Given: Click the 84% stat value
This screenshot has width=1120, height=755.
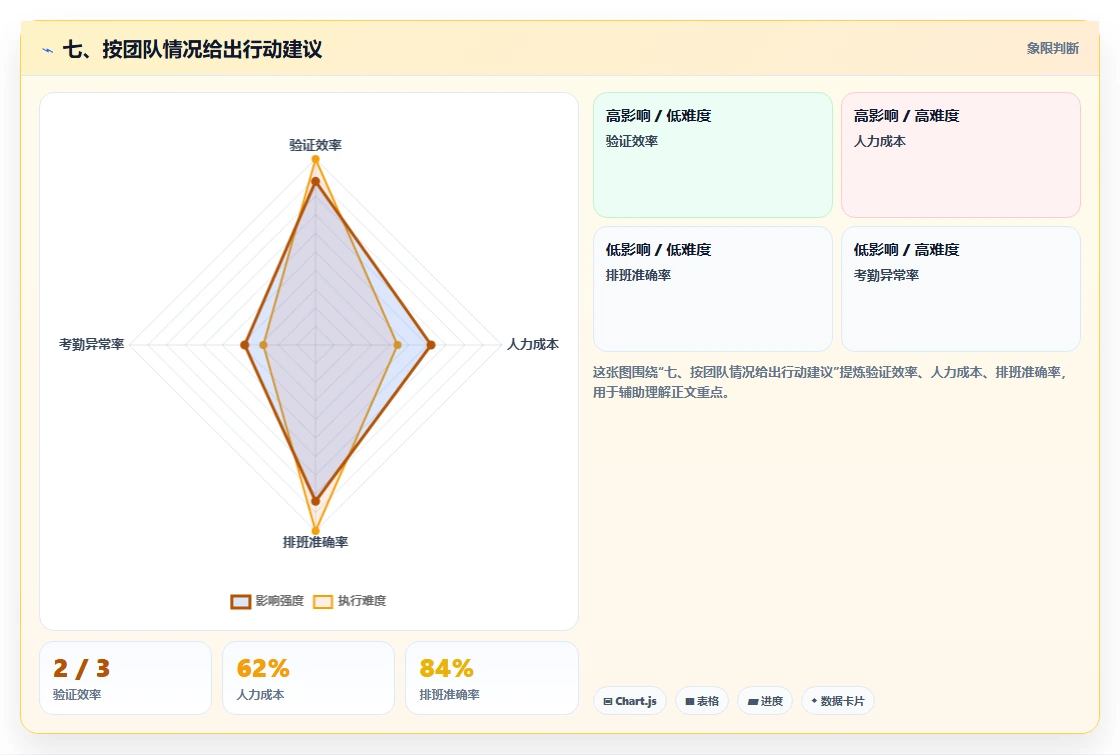Looking at the screenshot, I should coord(446,669).
